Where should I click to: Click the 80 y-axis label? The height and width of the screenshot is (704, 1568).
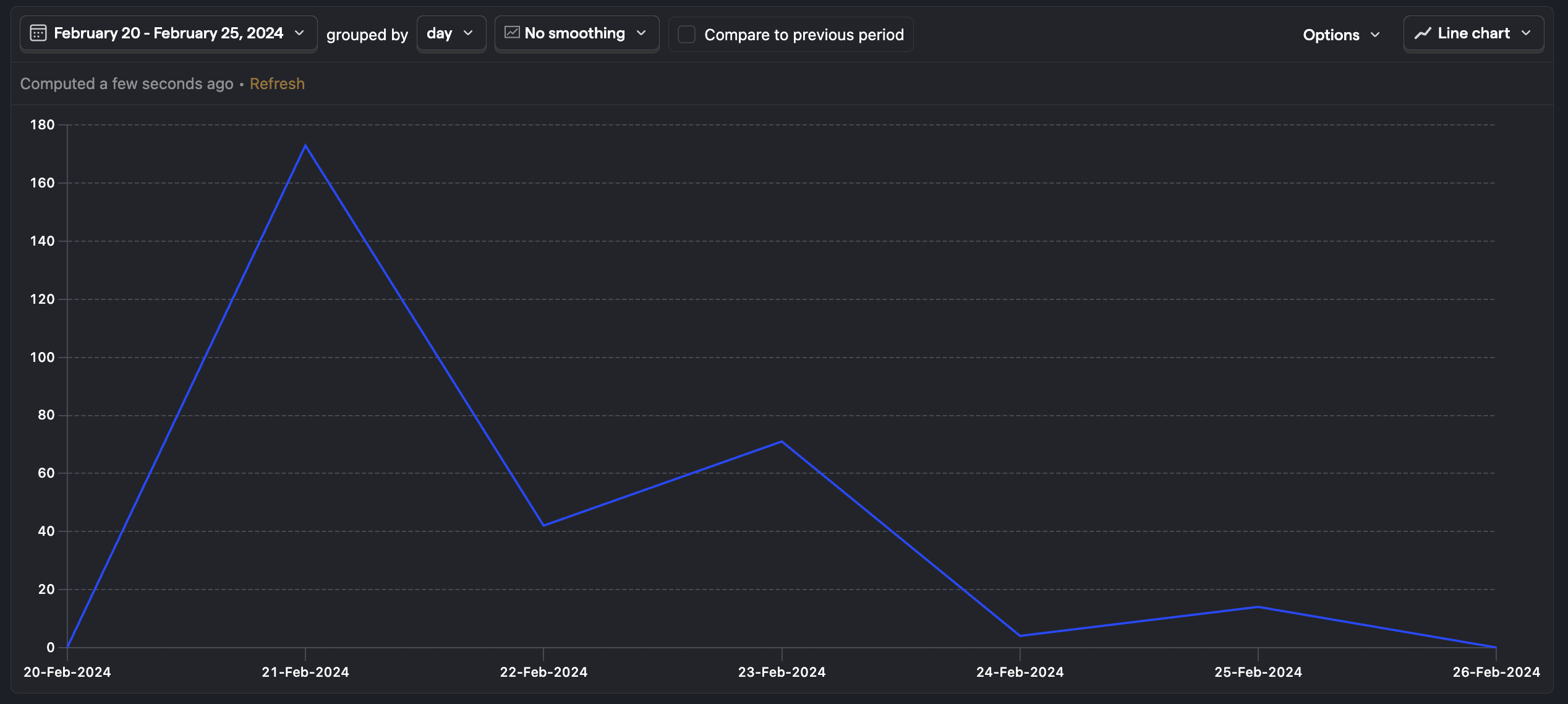pyautogui.click(x=46, y=415)
